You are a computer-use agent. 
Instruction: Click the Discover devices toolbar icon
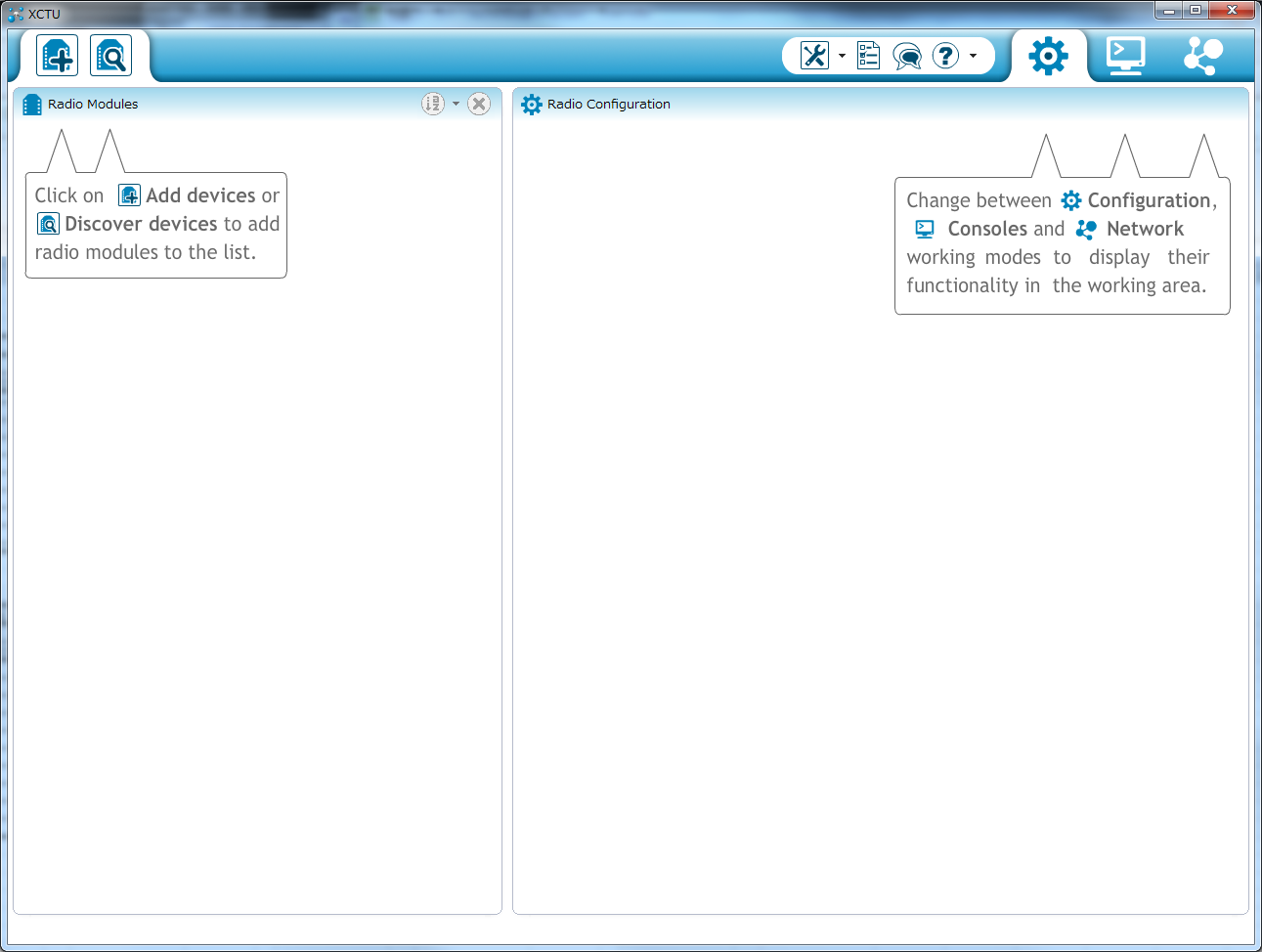[110, 56]
